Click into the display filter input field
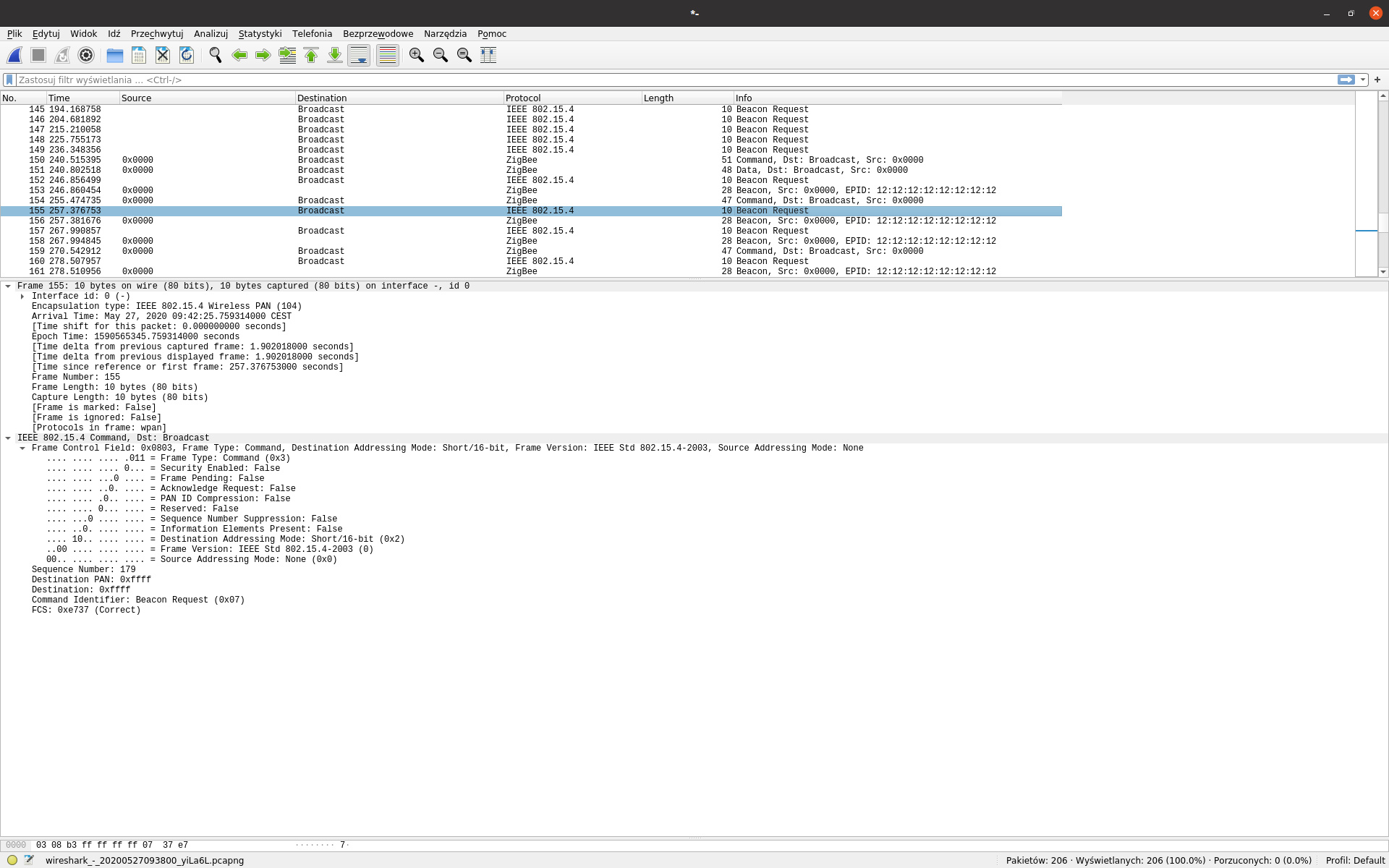This screenshot has height=868, width=1389. click(651, 80)
